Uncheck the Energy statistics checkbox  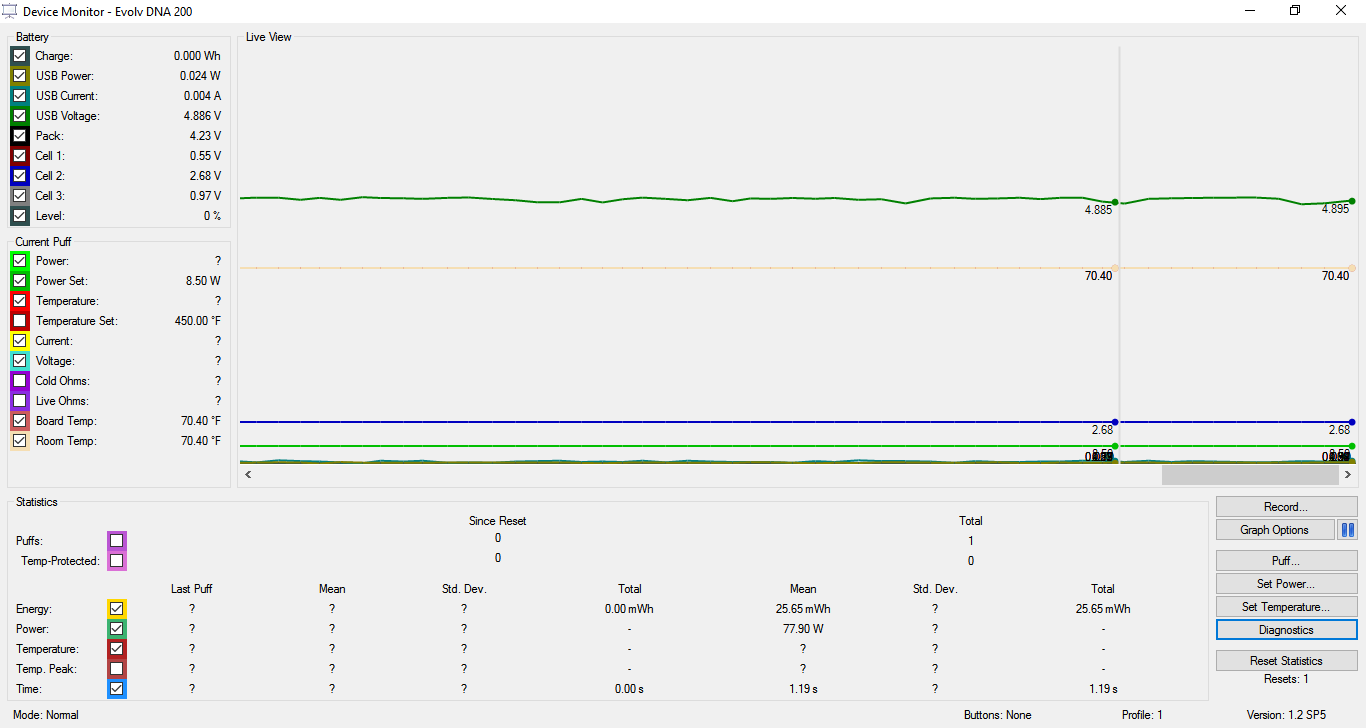117,609
